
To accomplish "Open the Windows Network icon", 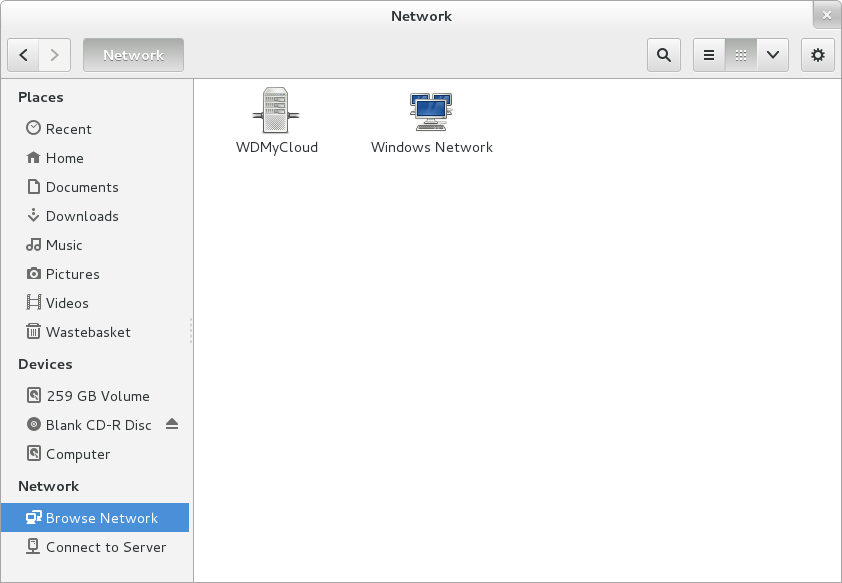I will [431, 112].
